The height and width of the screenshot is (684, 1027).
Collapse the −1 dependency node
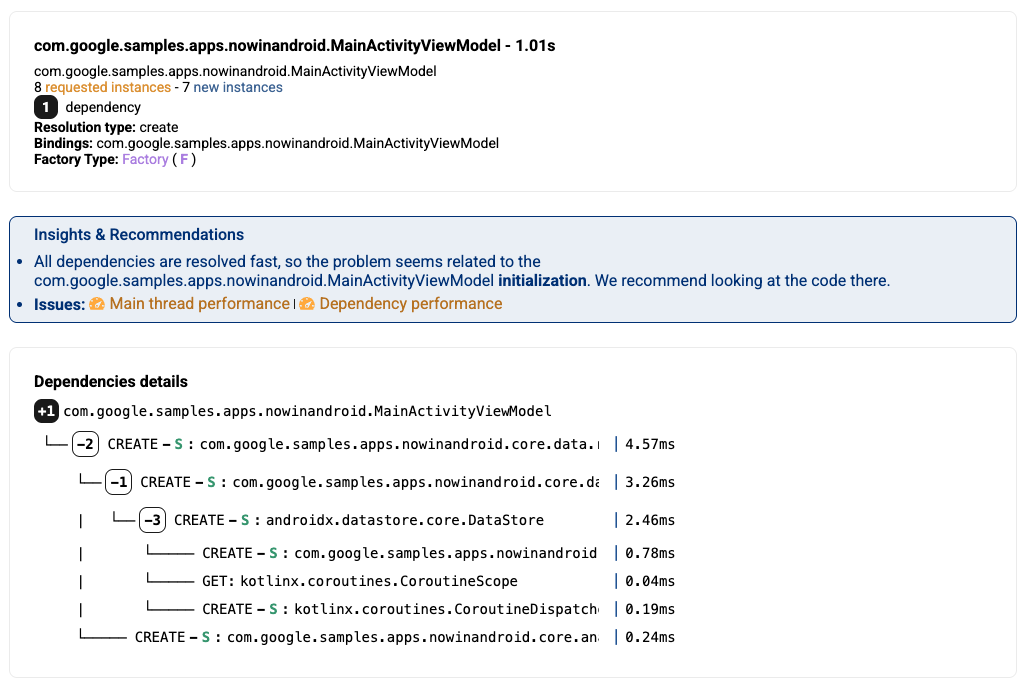tap(119, 482)
